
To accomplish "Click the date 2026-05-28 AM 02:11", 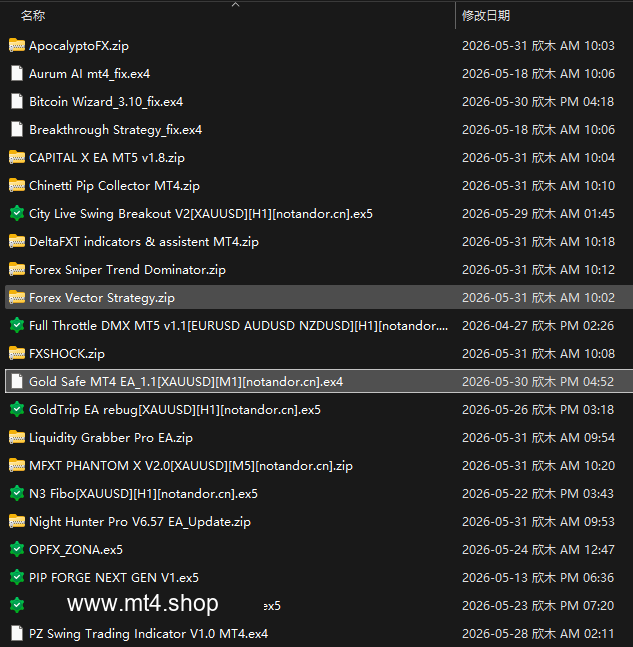I will (538, 633).
